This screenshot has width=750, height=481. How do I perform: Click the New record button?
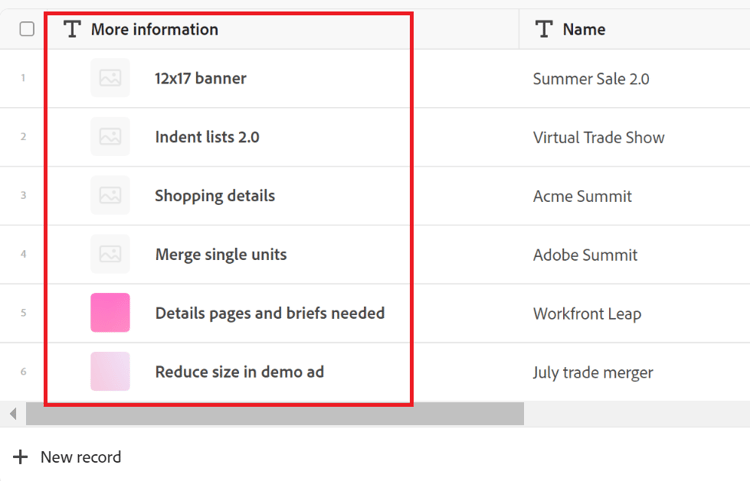(67, 457)
